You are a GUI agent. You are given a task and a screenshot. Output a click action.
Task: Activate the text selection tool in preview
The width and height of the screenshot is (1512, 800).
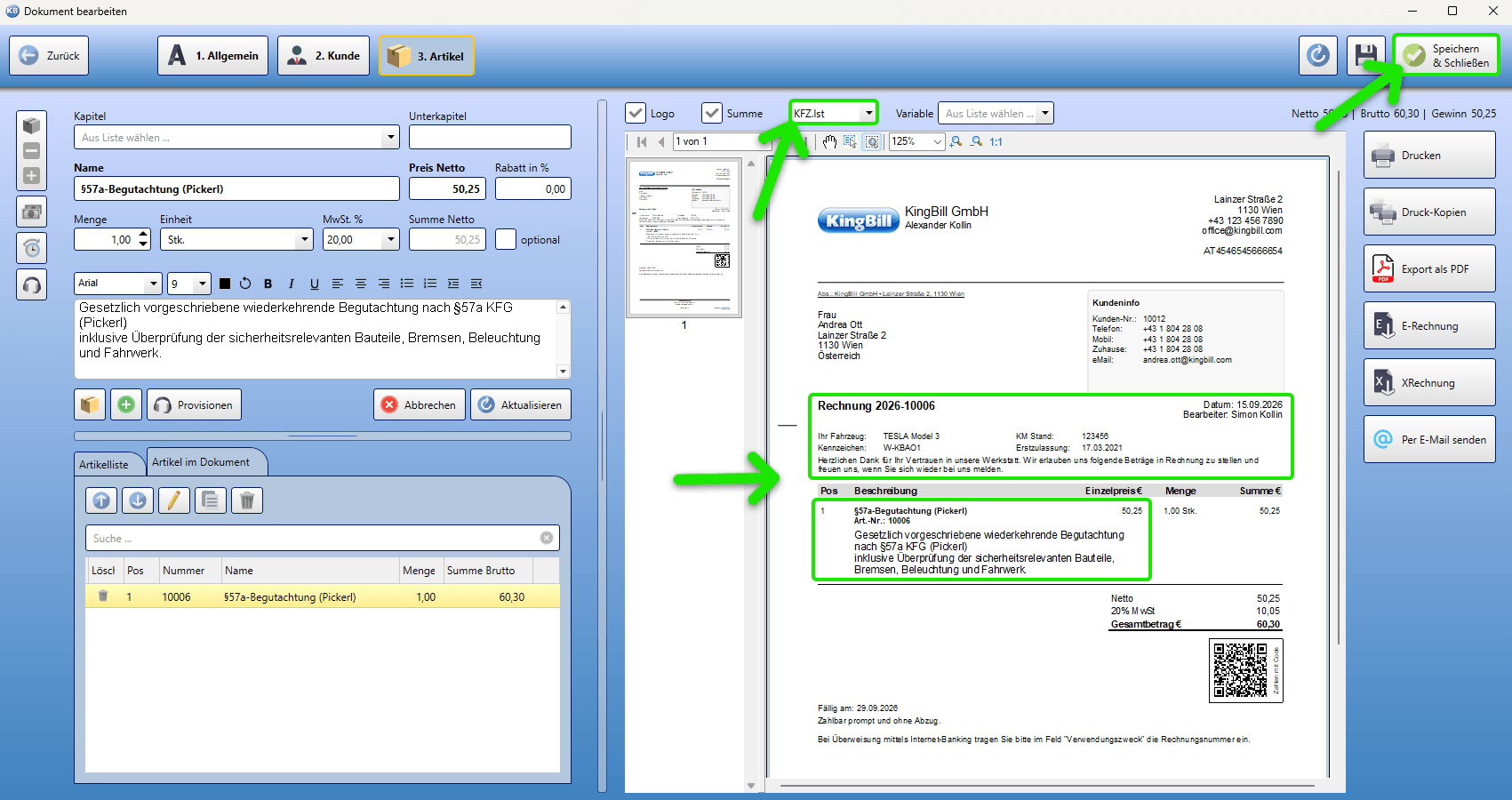851,141
